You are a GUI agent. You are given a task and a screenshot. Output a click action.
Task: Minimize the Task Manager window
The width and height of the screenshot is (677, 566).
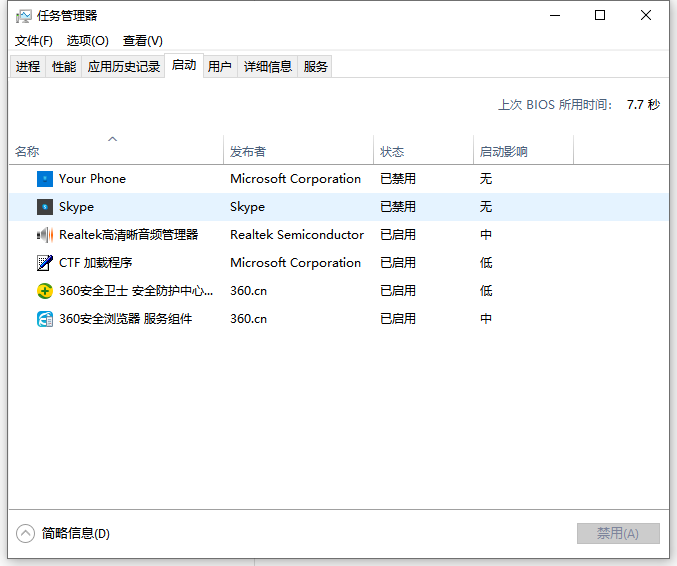[555, 16]
